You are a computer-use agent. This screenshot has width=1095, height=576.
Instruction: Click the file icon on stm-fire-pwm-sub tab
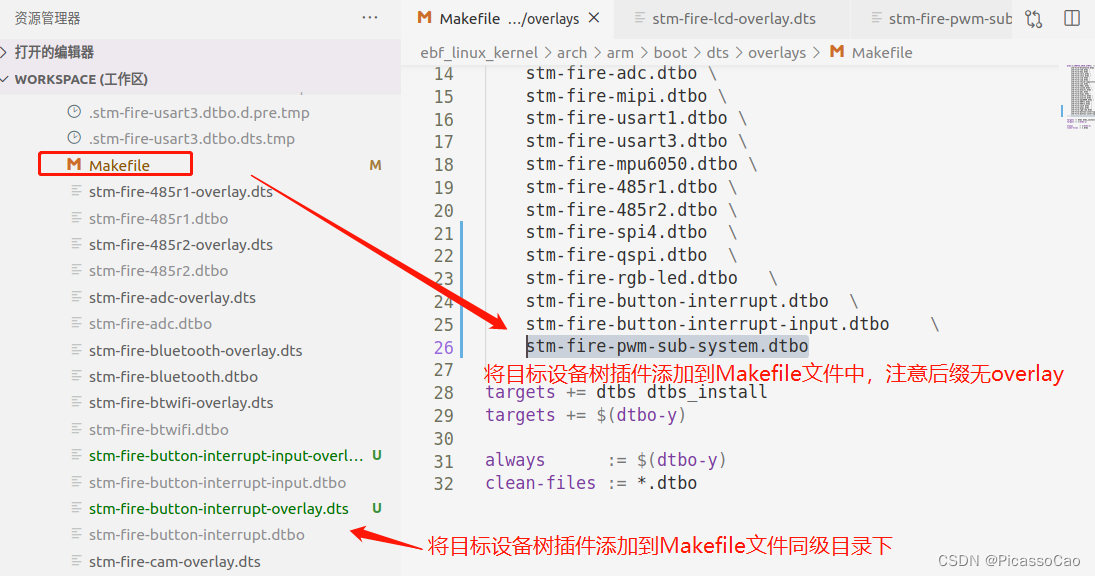click(x=876, y=18)
